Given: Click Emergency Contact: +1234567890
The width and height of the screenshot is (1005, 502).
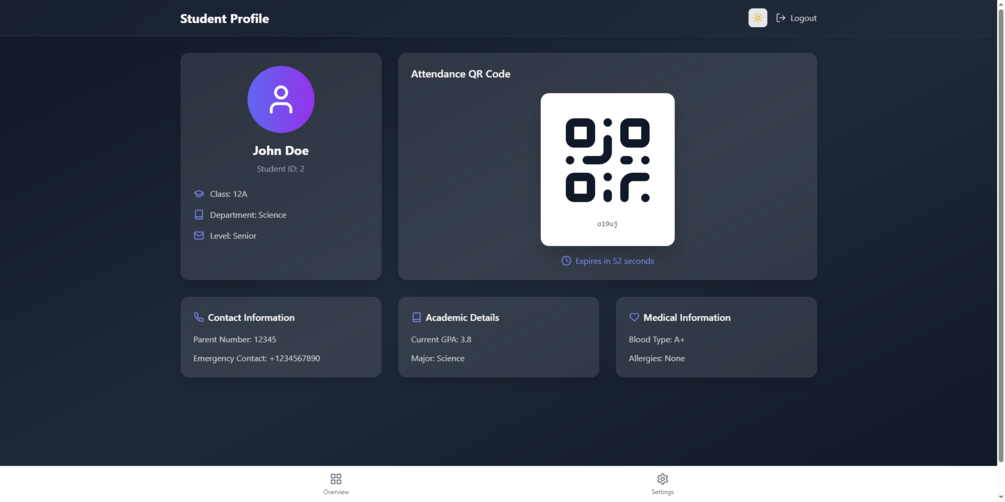Looking at the screenshot, I should [x=256, y=358].
